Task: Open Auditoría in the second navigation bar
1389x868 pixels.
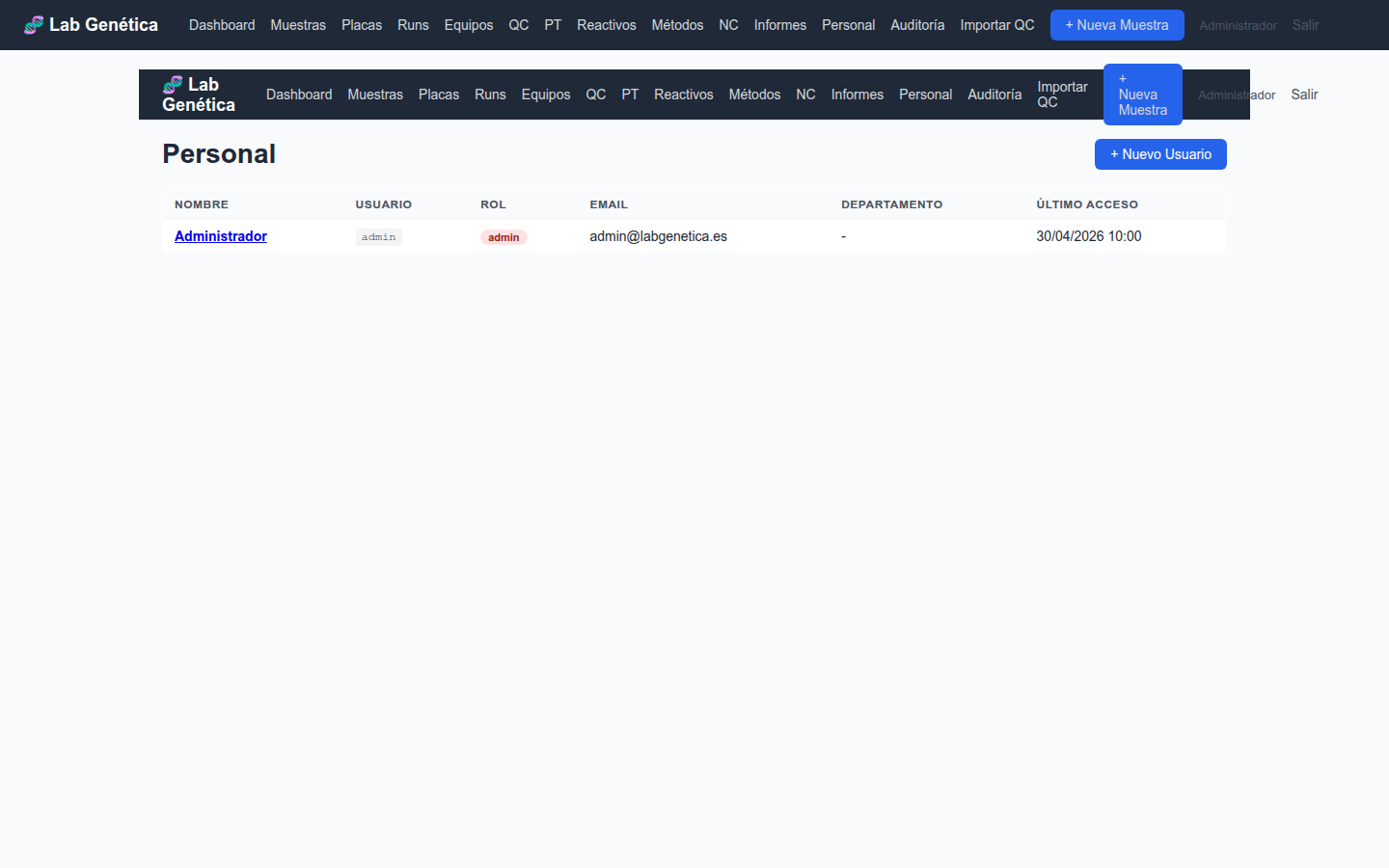Action: [994, 95]
